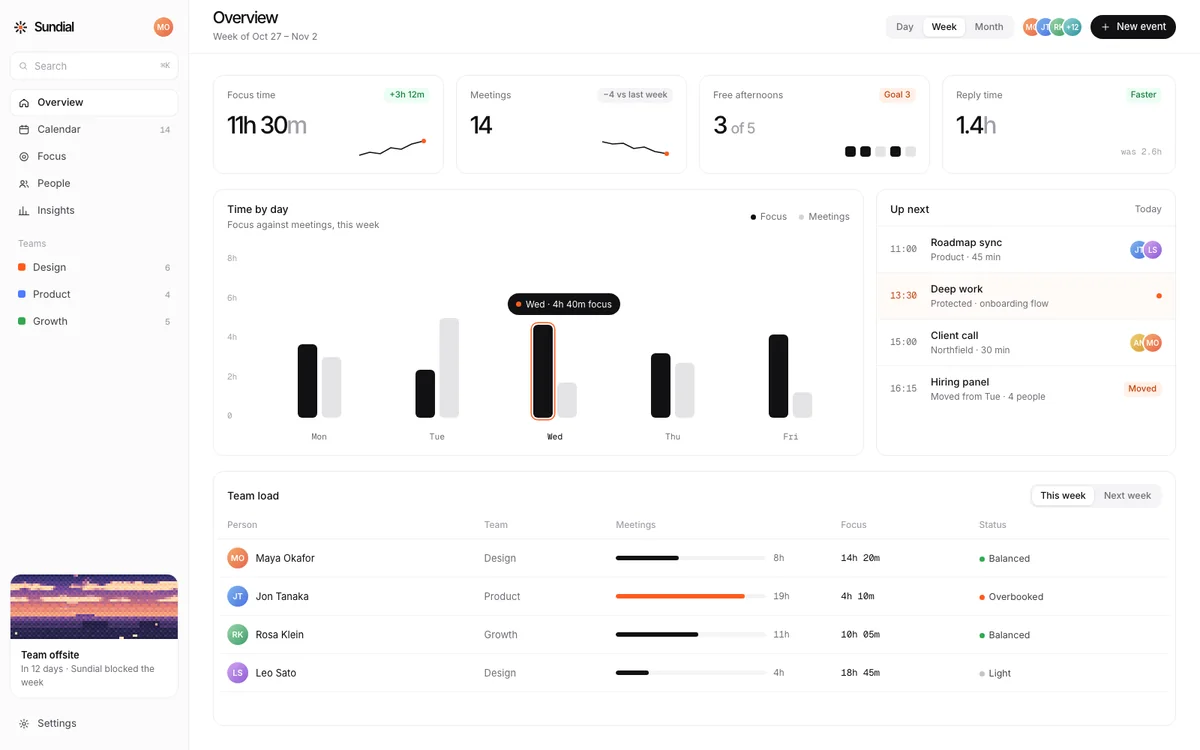Click the Faster reply time badge
The image size is (1200, 750).
[1143, 95]
